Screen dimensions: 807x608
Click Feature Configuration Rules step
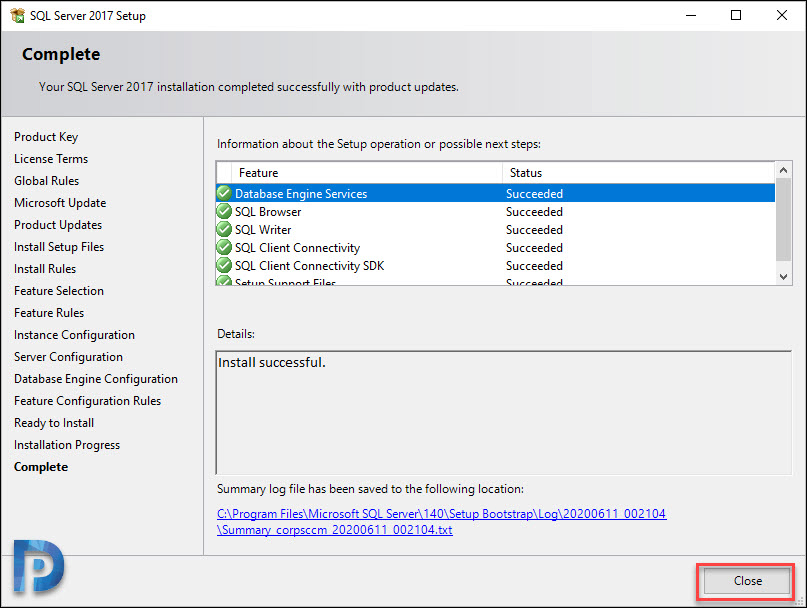coord(87,401)
